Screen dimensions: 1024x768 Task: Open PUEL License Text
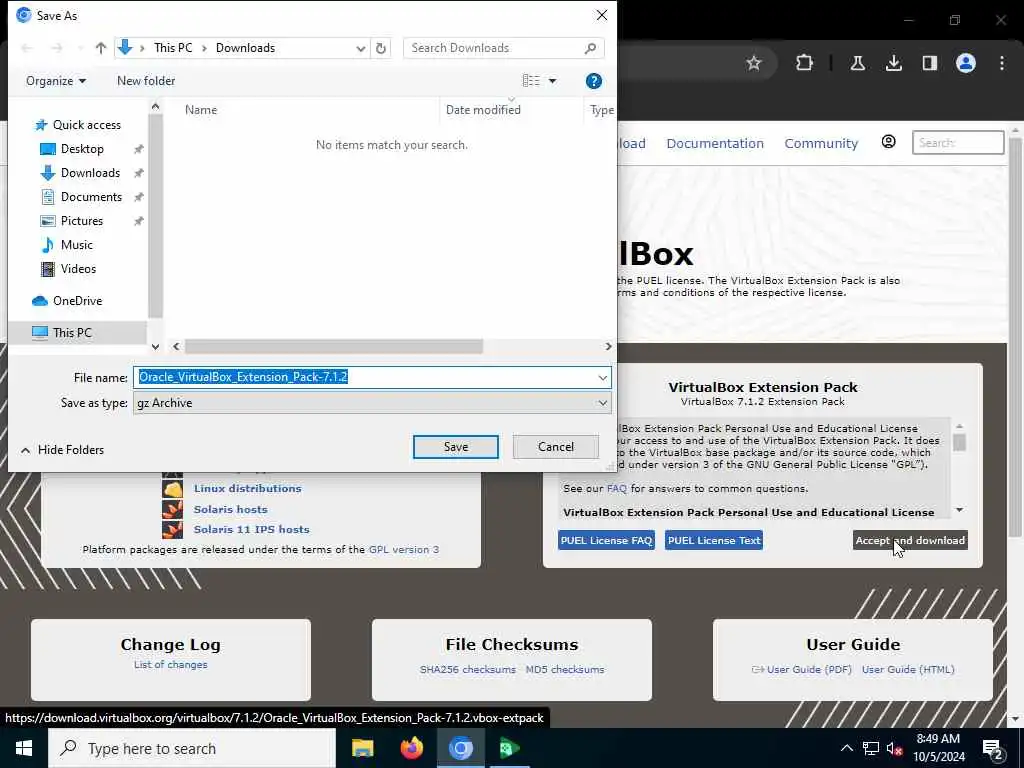pos(714,540)
